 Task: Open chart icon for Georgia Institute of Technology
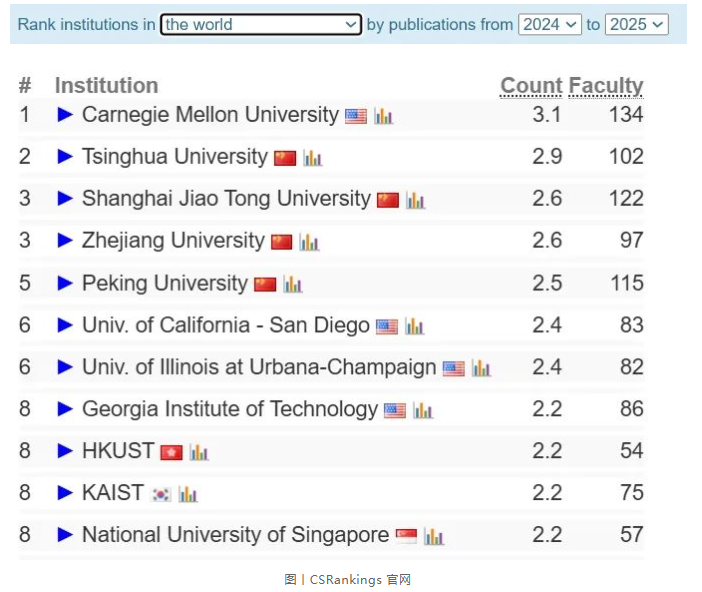423,410
